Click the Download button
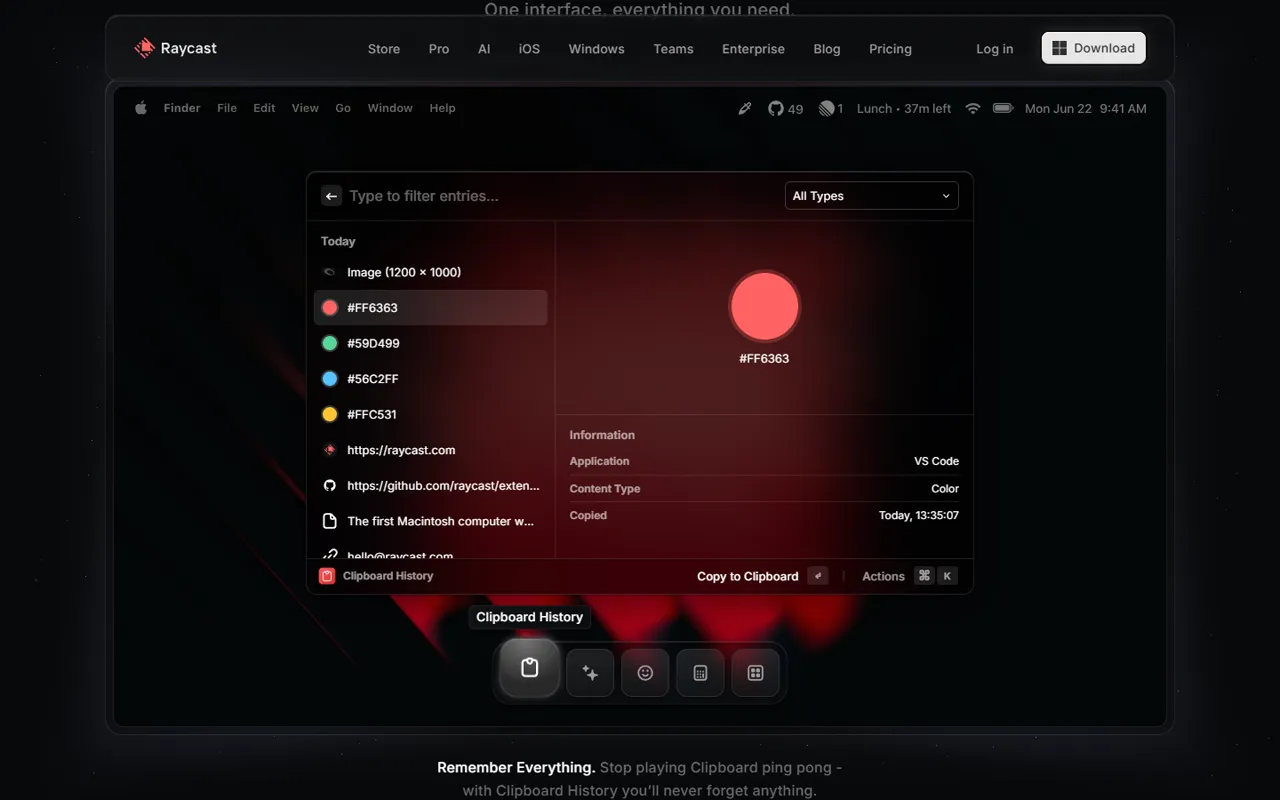Image resolution: width=1280 pixels, height=800 pixels. pos(1094,48)
